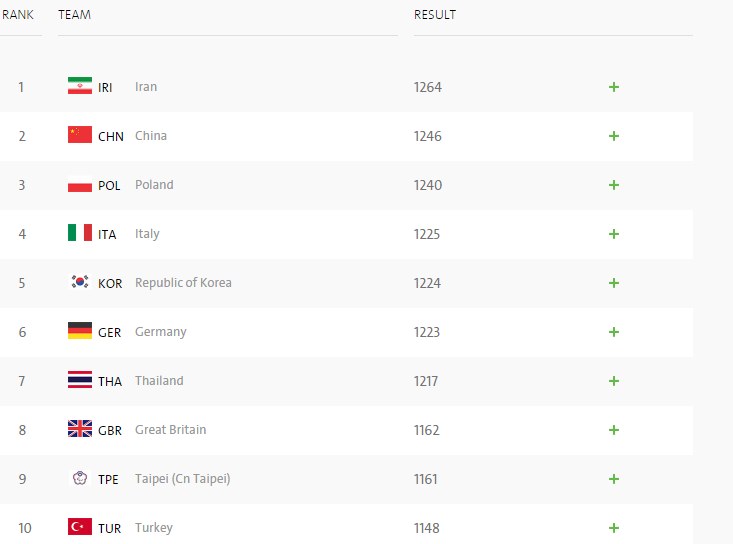Expand Iran's result details with plus icon
733x544 pixels.
pos(614,87)
